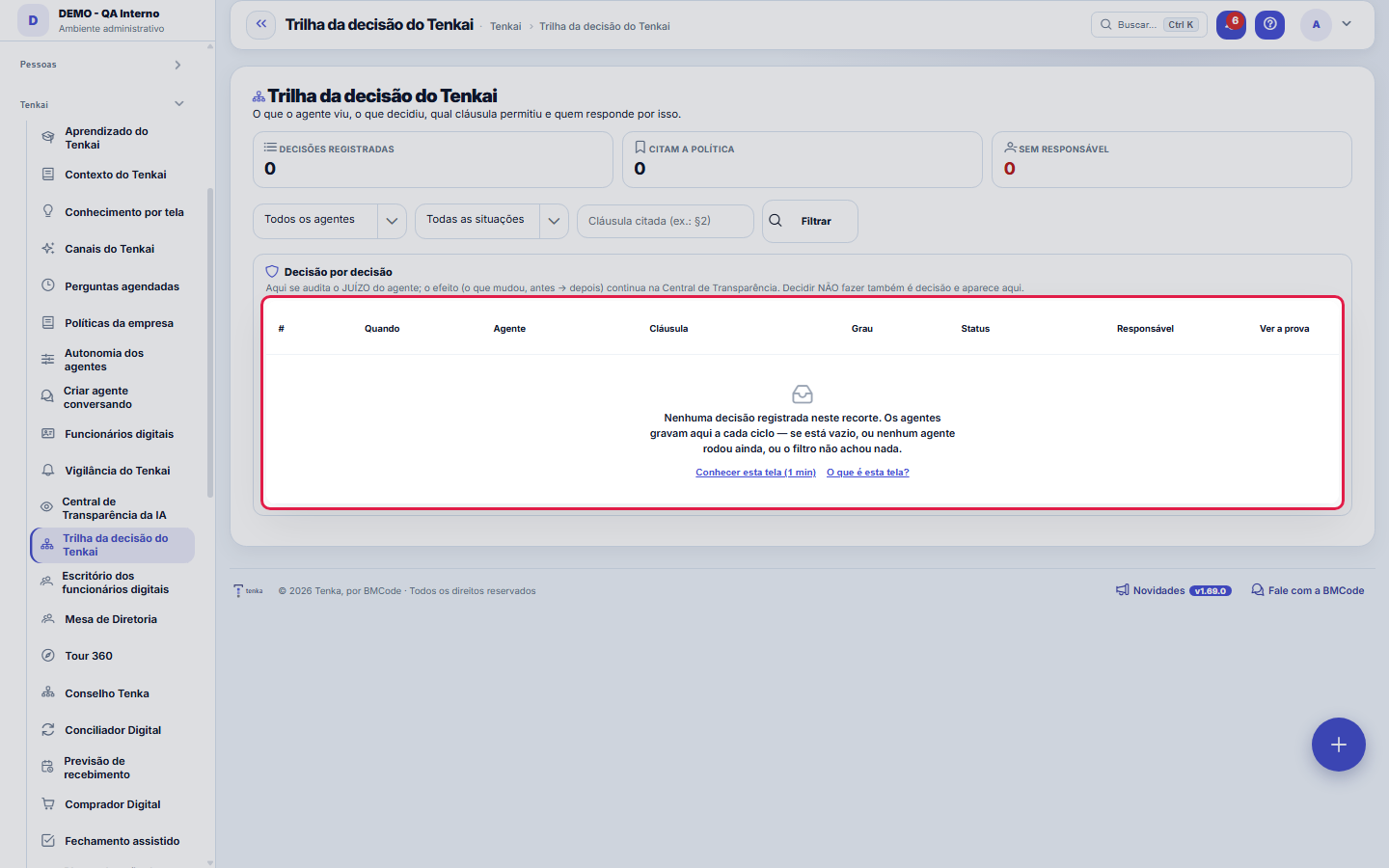The image size is (1389, 868).
Task: Click the Filtrar button
Action: [810, 221]
